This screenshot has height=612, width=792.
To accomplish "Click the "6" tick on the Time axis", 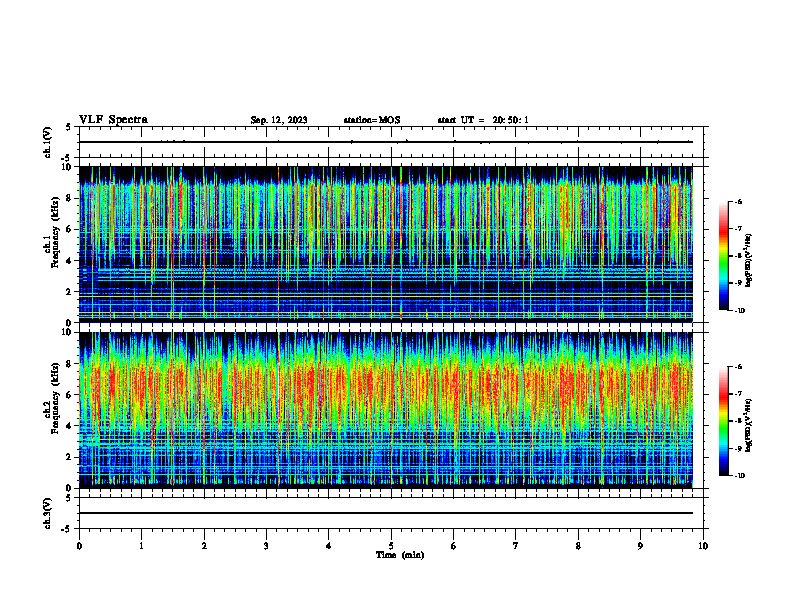I will coord(454,546).
